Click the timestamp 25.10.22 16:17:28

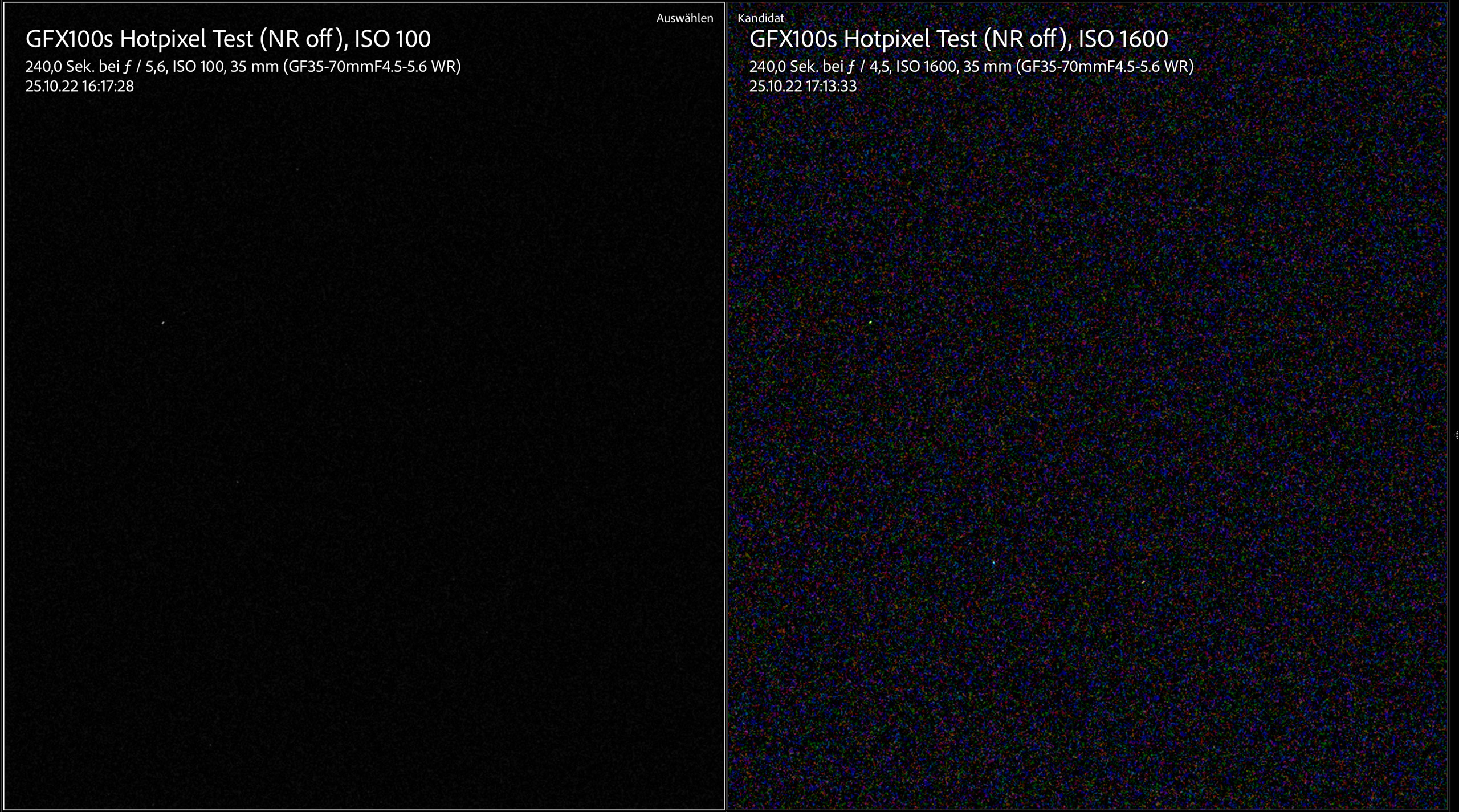coord(79,86)
